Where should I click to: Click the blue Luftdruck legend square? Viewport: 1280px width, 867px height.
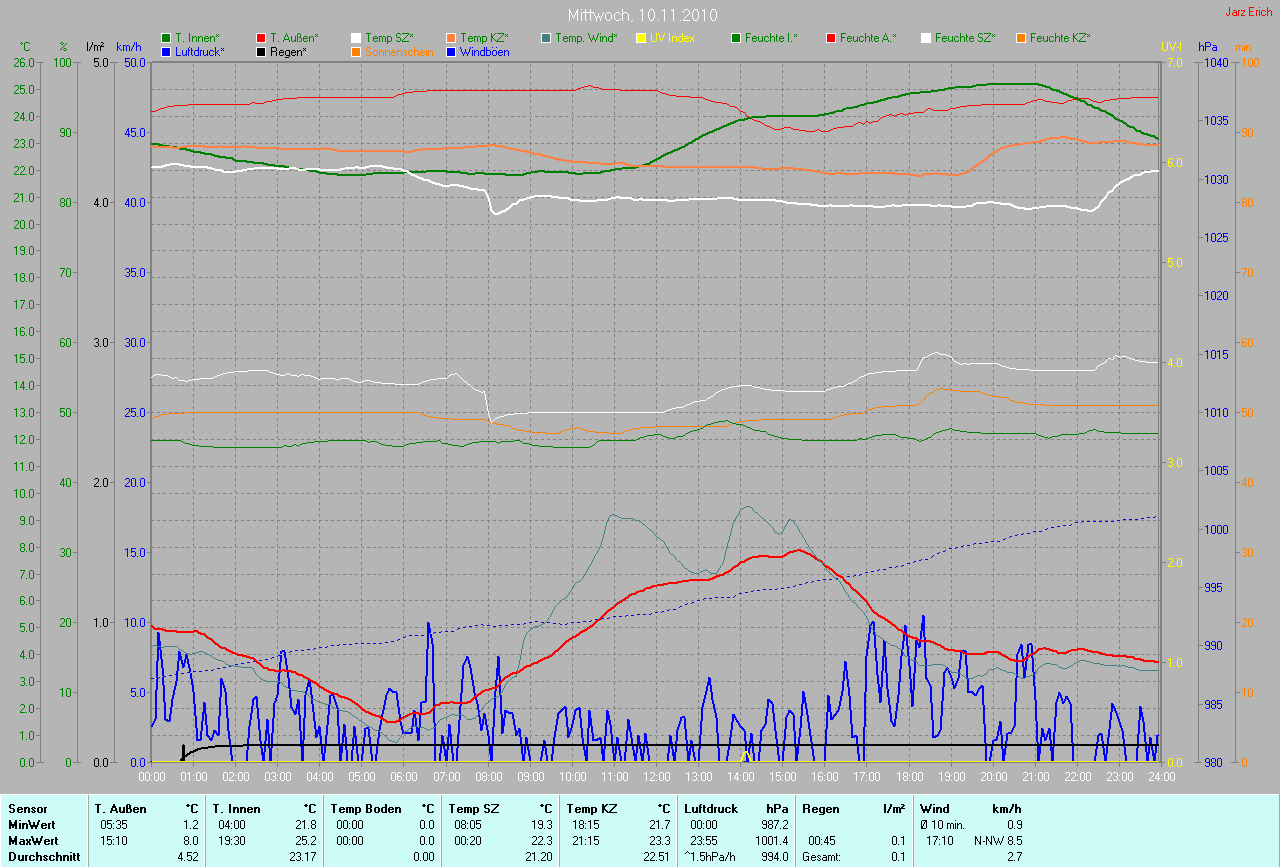[166, 51]
